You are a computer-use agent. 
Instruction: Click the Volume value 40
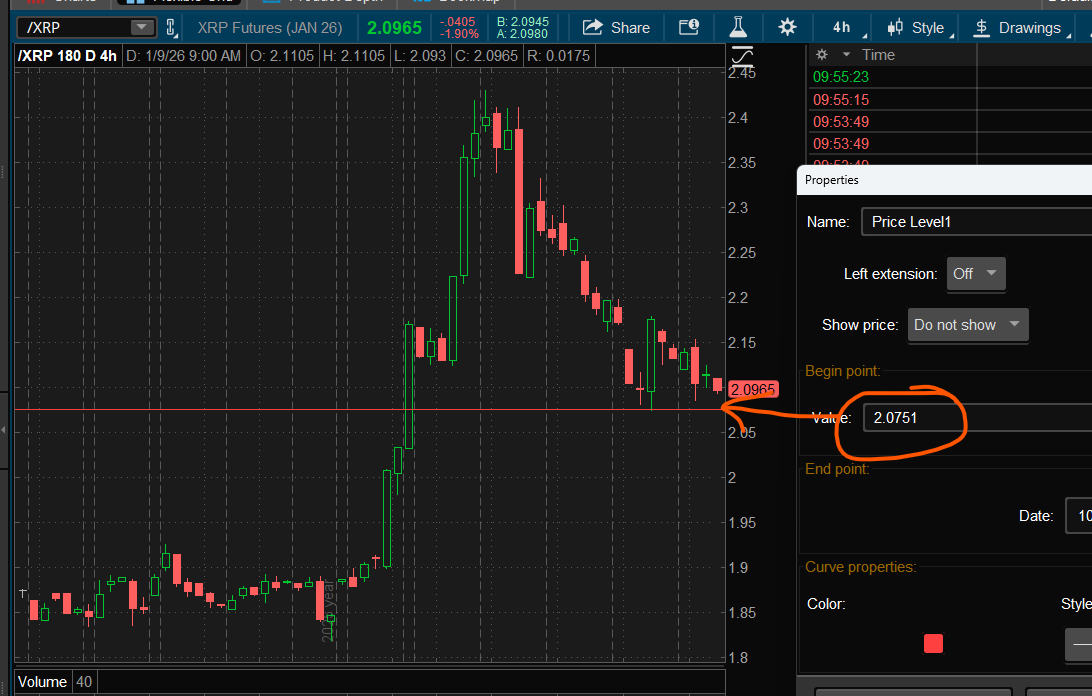(x=84, y=681)
